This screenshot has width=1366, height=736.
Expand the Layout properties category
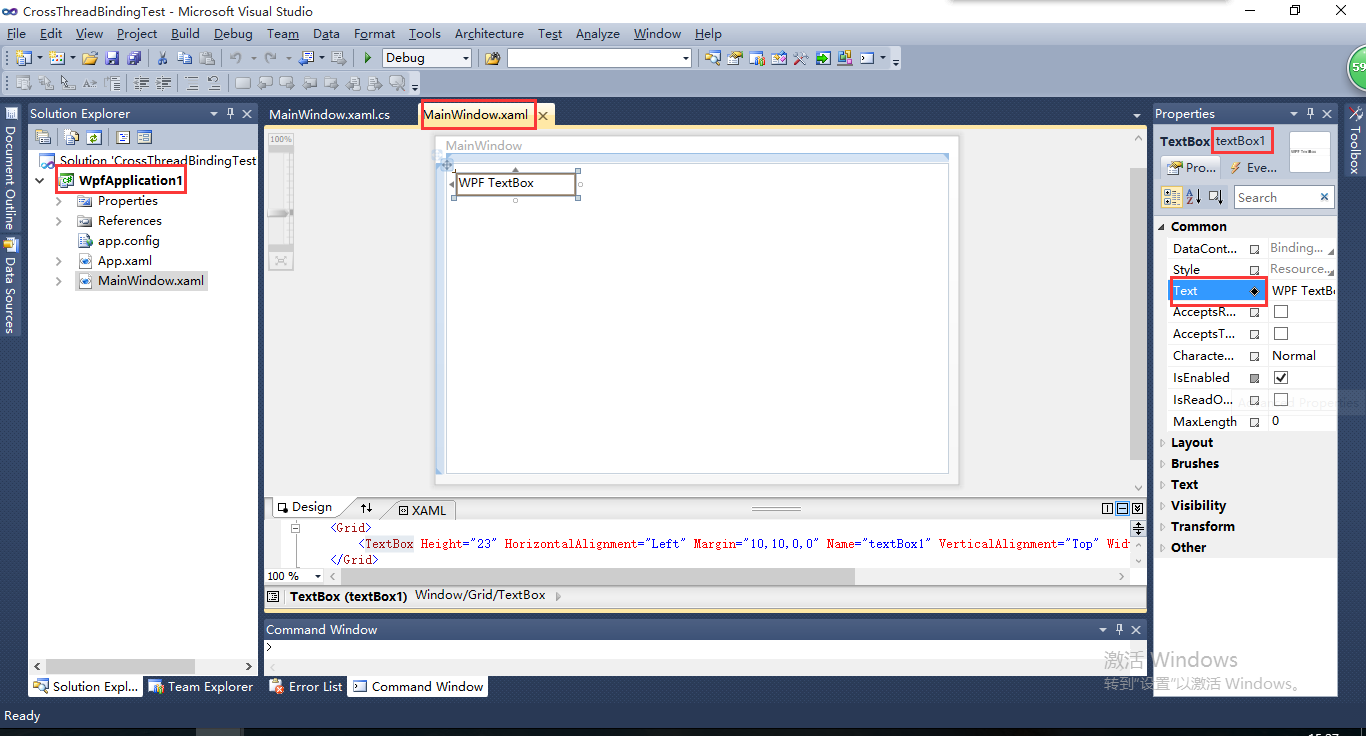pyautogui.click(x=1162, y=443)
